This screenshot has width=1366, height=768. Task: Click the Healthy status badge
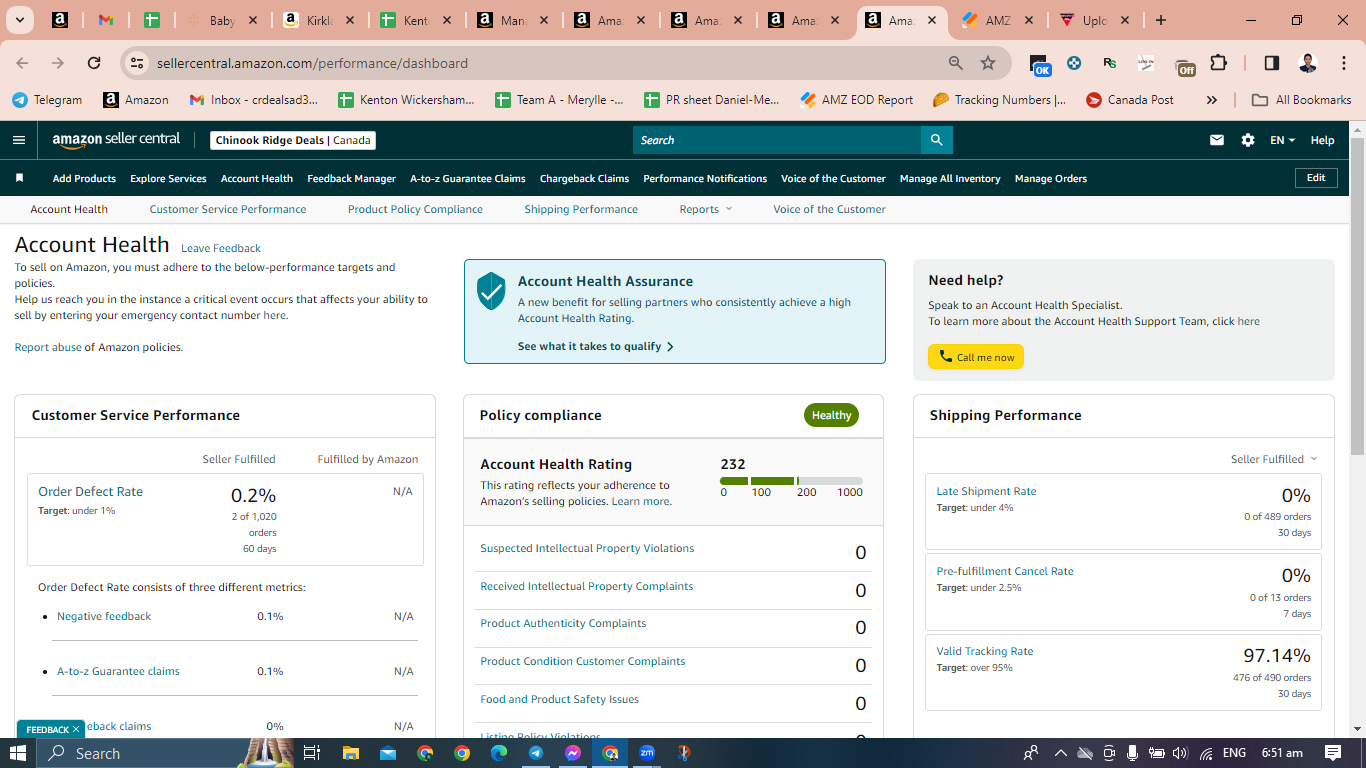(x=831, y=415)
